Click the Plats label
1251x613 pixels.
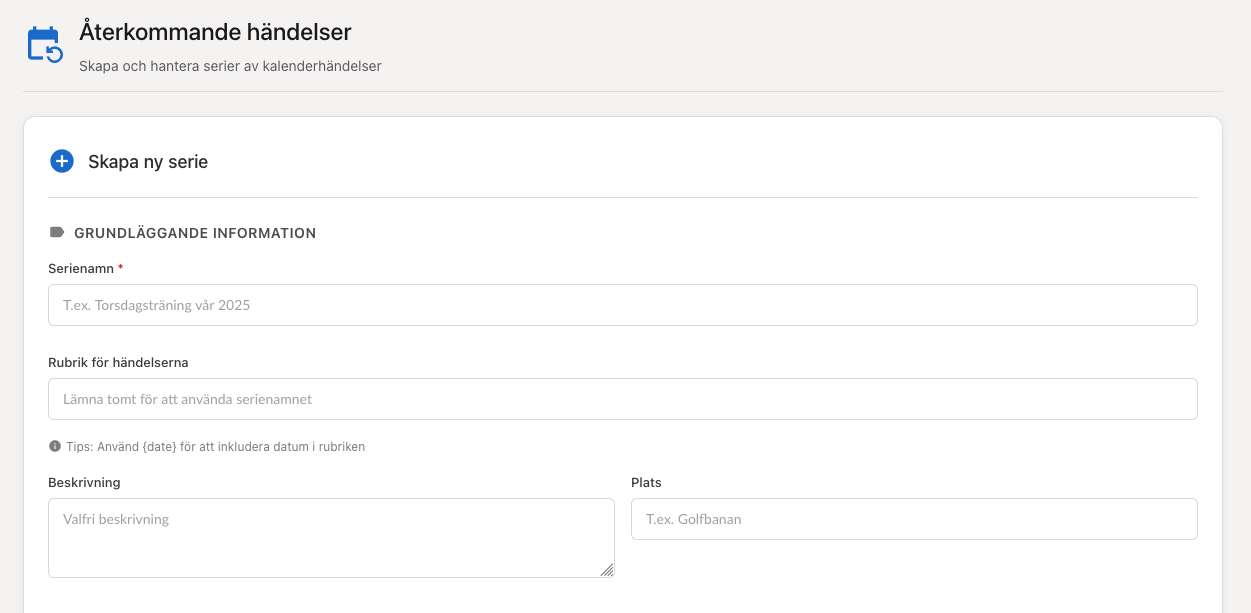(x=646, y=482)
